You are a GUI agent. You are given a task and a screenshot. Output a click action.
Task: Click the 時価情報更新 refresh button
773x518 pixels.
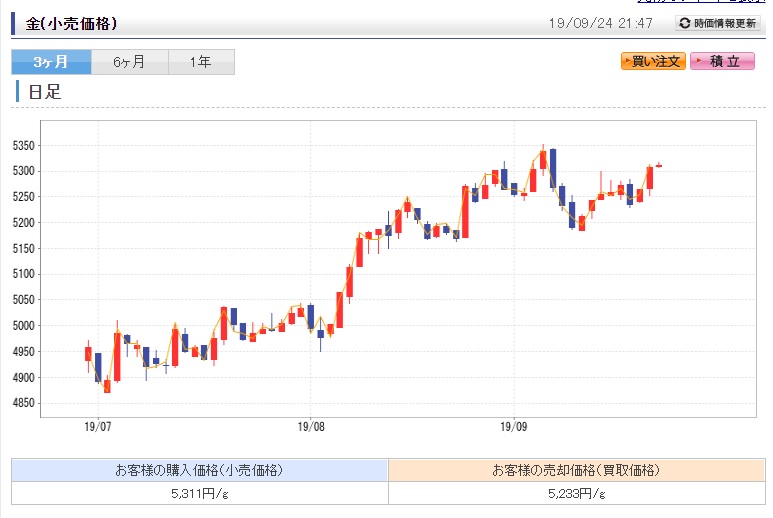point(718,23)
